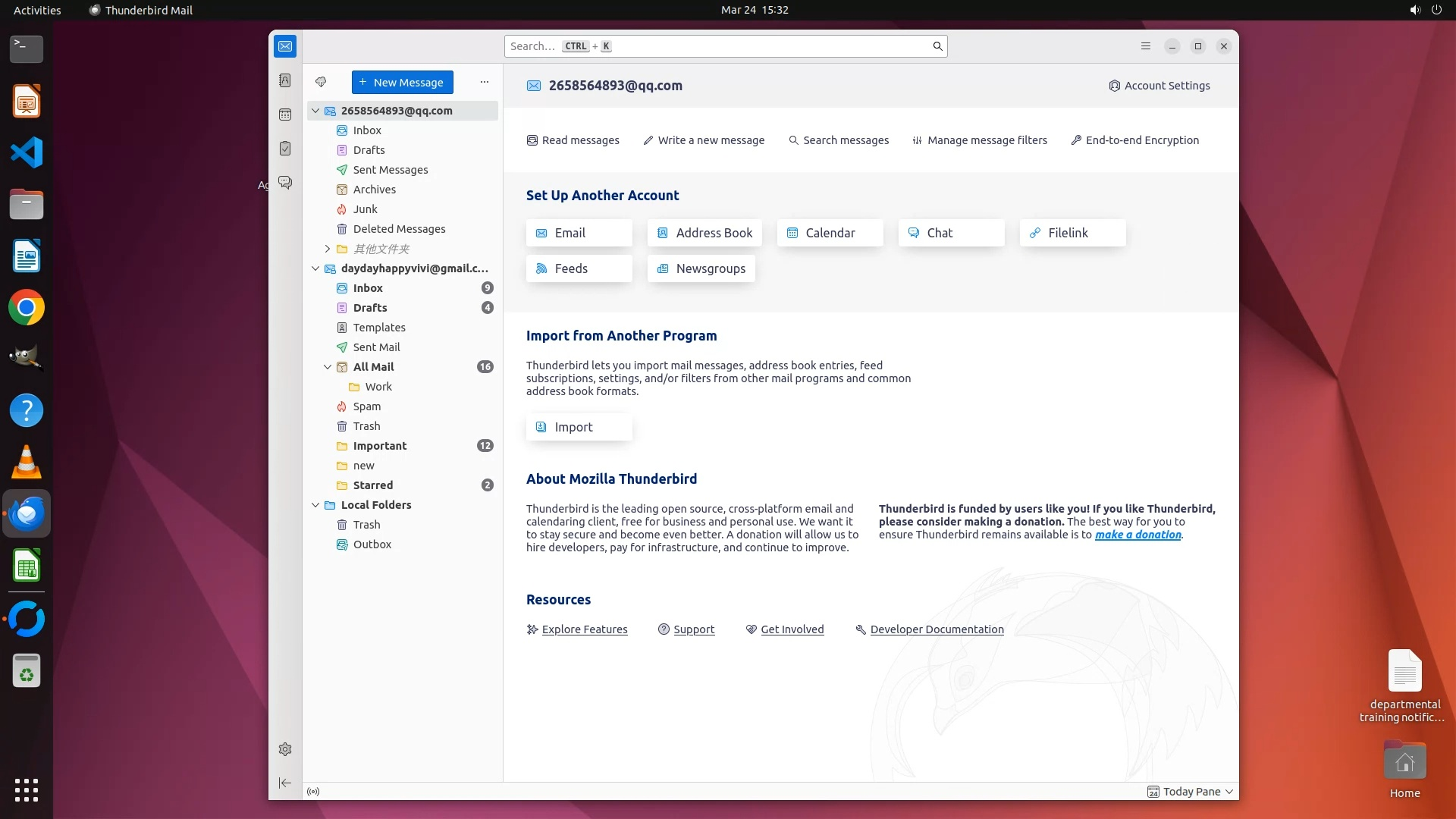The width and height of the screenshot is (1456, 819).
Task: Open the settings gear in spaces toolbar
Action: click(285, 749)
